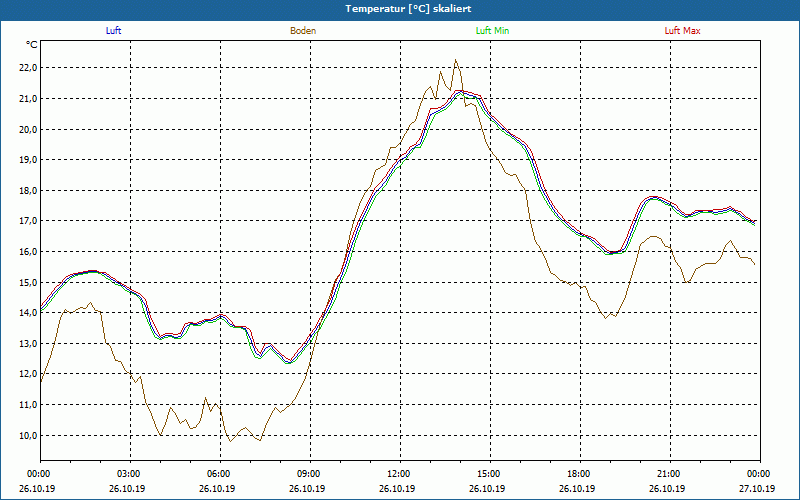The width and height of the screenshot is (800, 500).
Task: Click the brown 'Boden' legend label
Action: pos(303,31)
